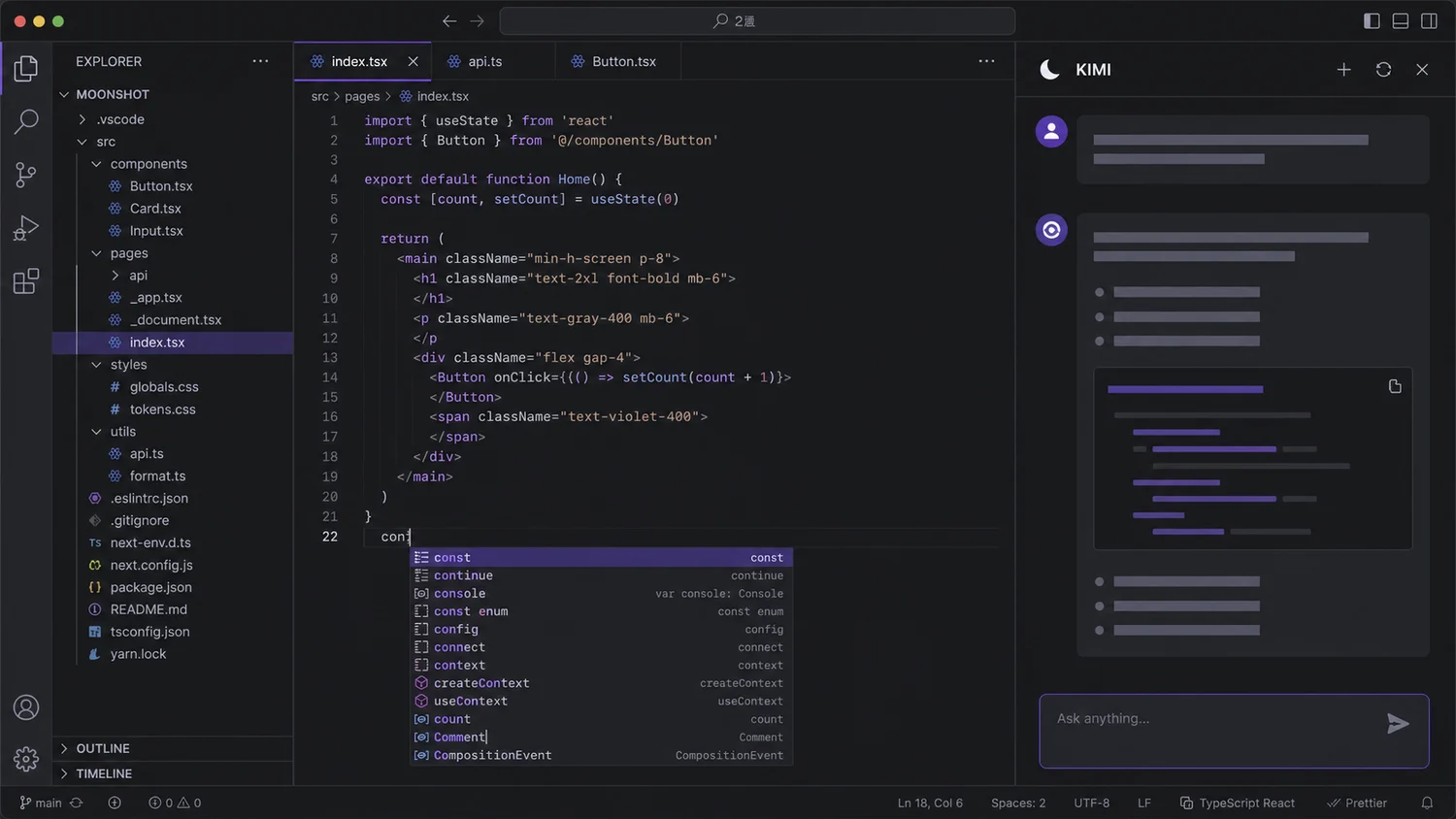Toggle the secondary sidebar layout icon
The height and width of the screenshot is (819, 1456).
[1429, 20]
